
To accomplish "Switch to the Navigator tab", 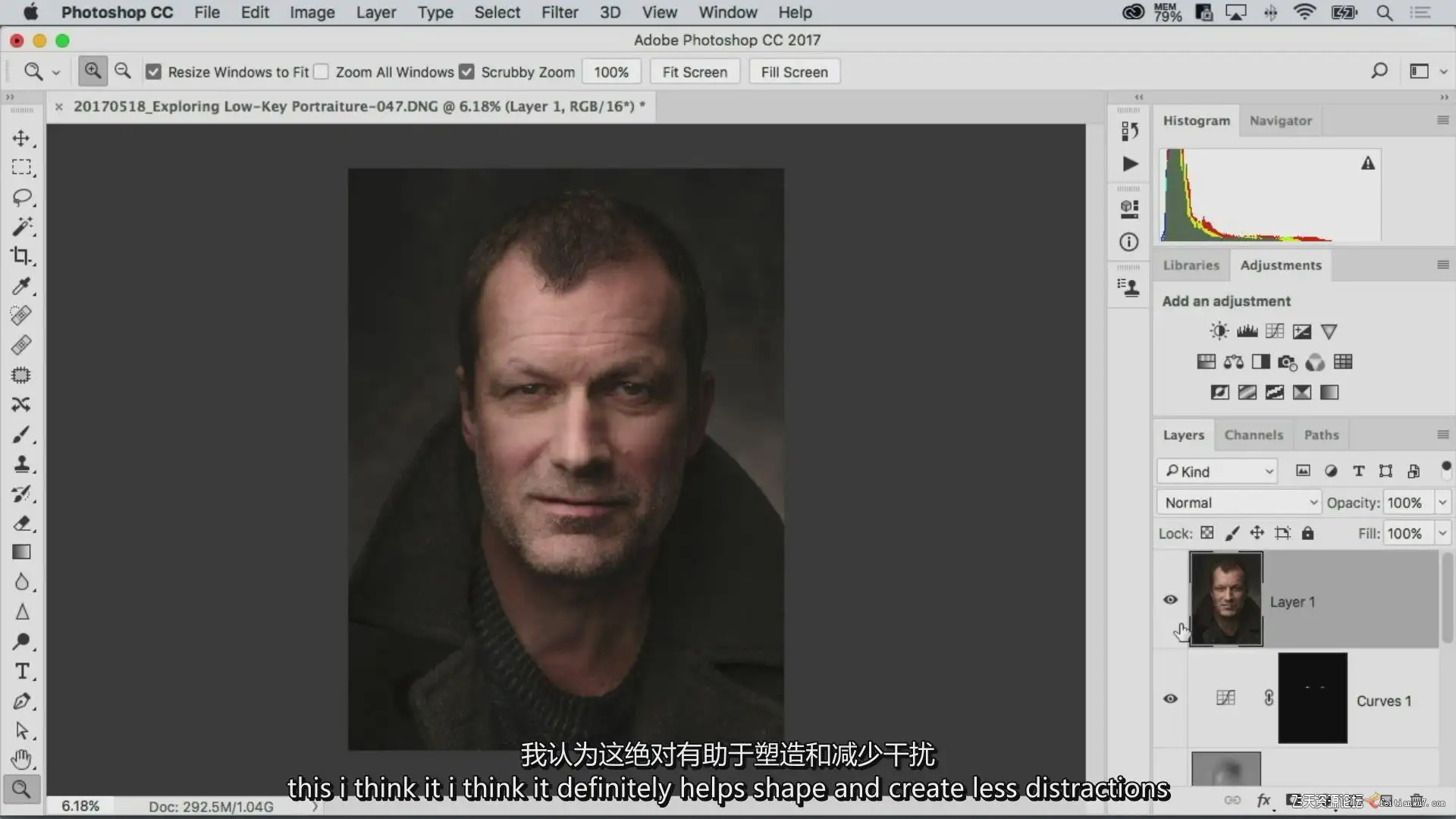I will (1280, 121).
